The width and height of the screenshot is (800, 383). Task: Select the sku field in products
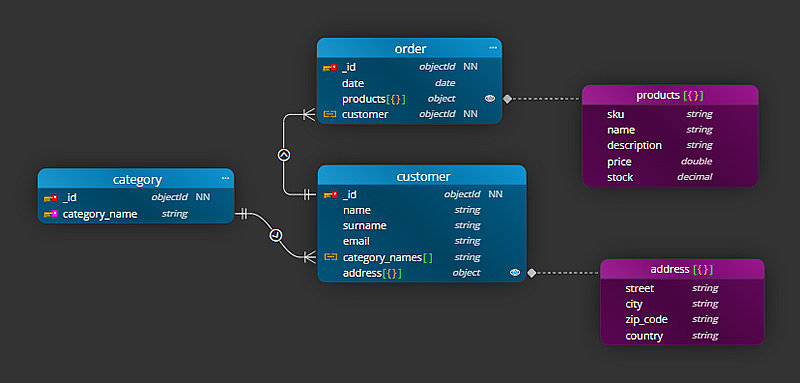tap(670, 114)
